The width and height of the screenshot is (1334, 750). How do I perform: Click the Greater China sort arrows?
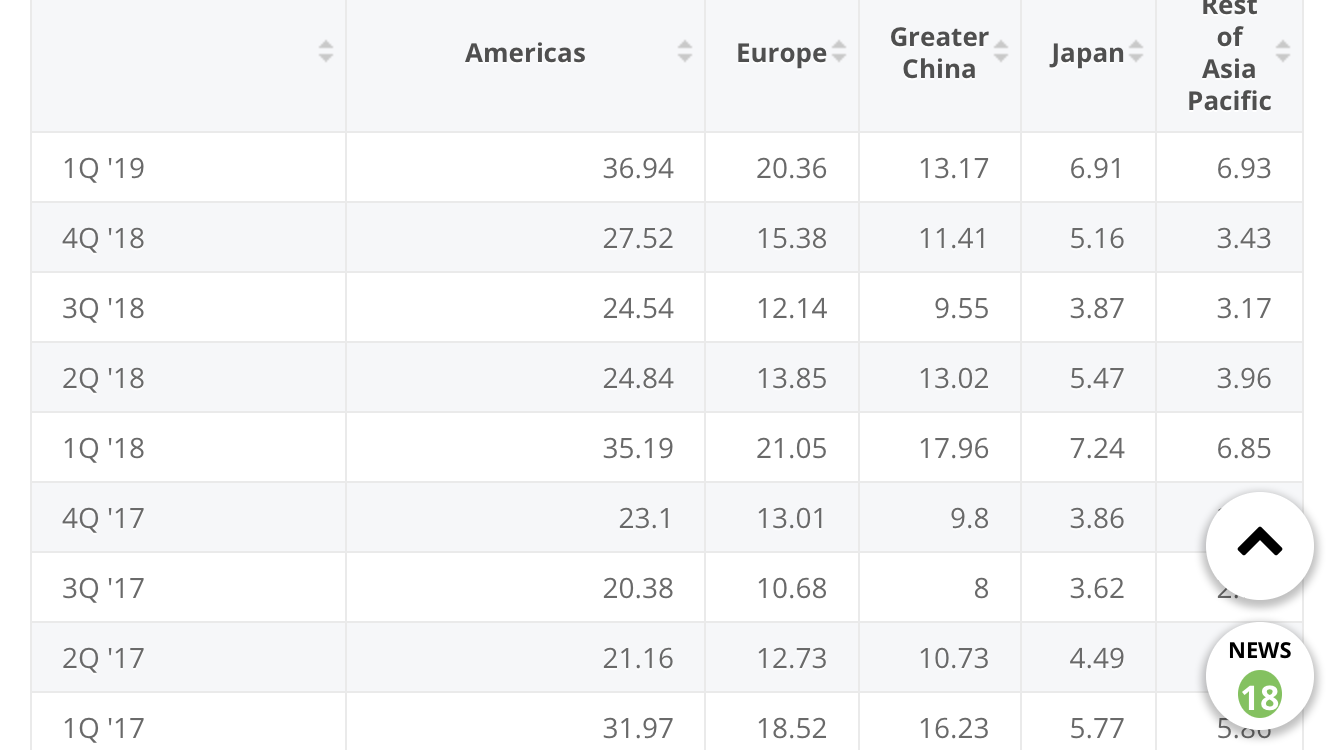(1000, 51)
